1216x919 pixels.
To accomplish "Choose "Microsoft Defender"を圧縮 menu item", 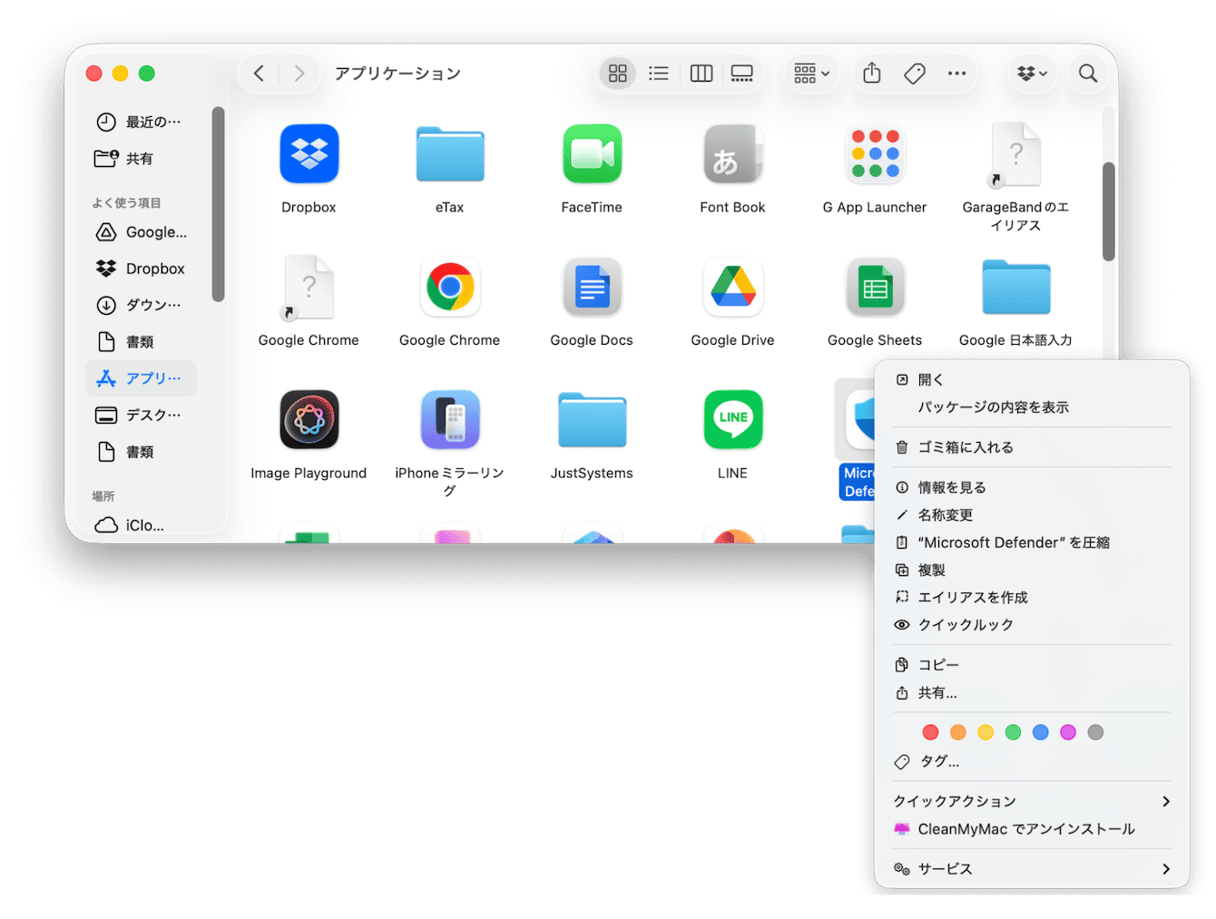I will click(1032, 542).
